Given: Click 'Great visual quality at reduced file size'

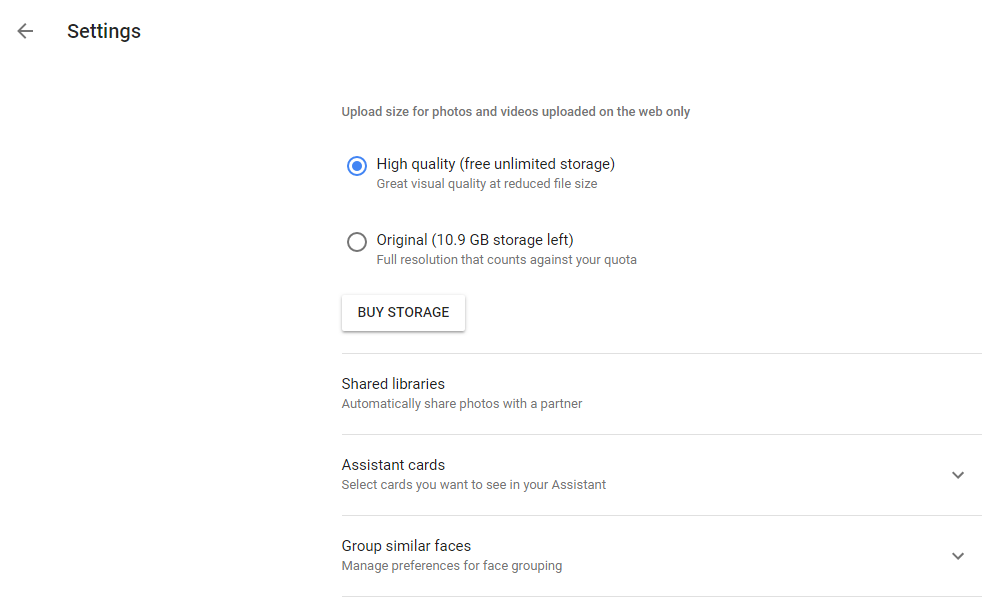Looking at the screenshot, I should (487, 184).
